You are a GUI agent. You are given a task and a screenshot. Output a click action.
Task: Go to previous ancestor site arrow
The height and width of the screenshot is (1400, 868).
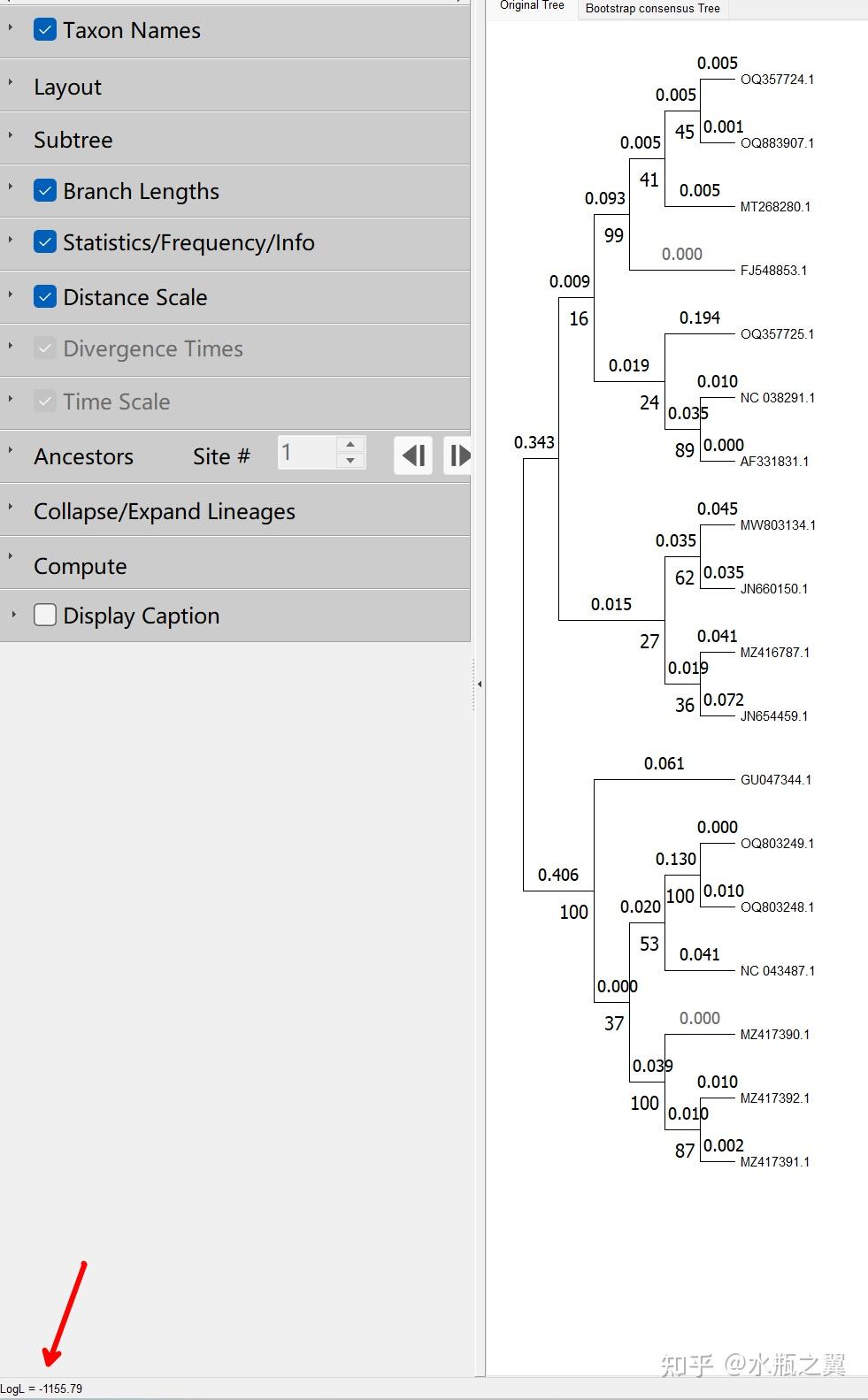coord(413,455)
